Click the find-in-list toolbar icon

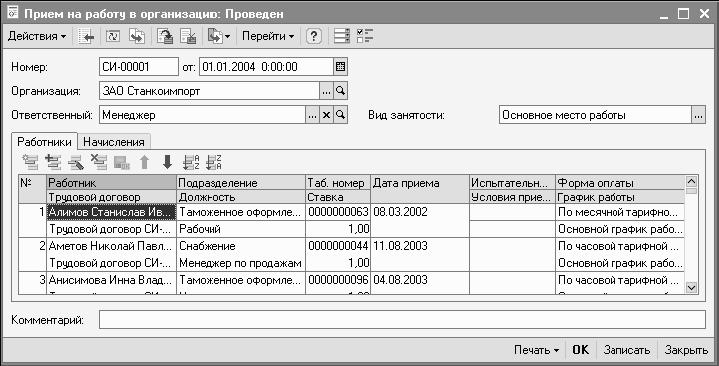tap(86, 36)
